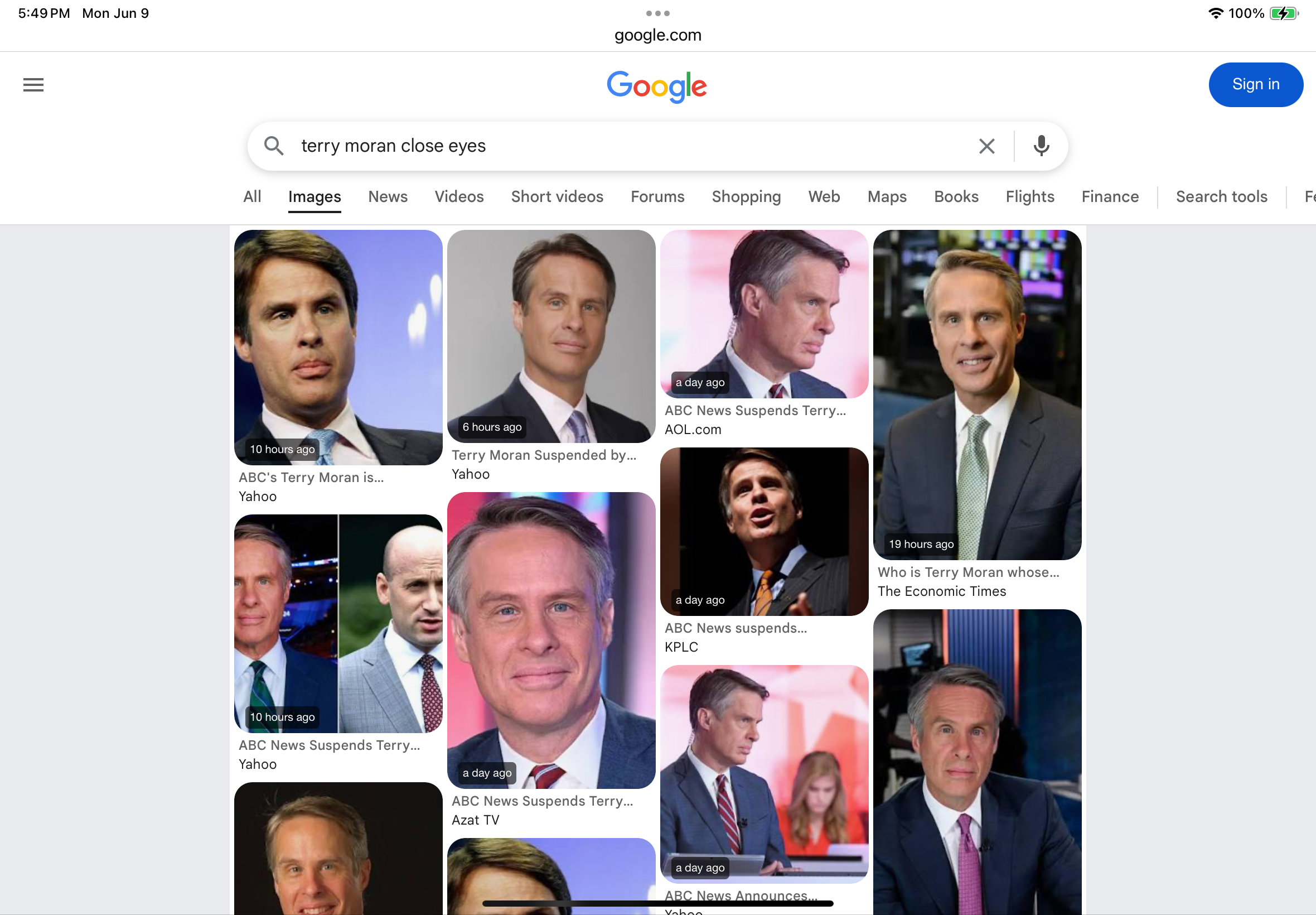This screenshot has width=1316, height=915.
Task: Open the AOL.com ABC News Suspends image
Action: click(765, 314)
